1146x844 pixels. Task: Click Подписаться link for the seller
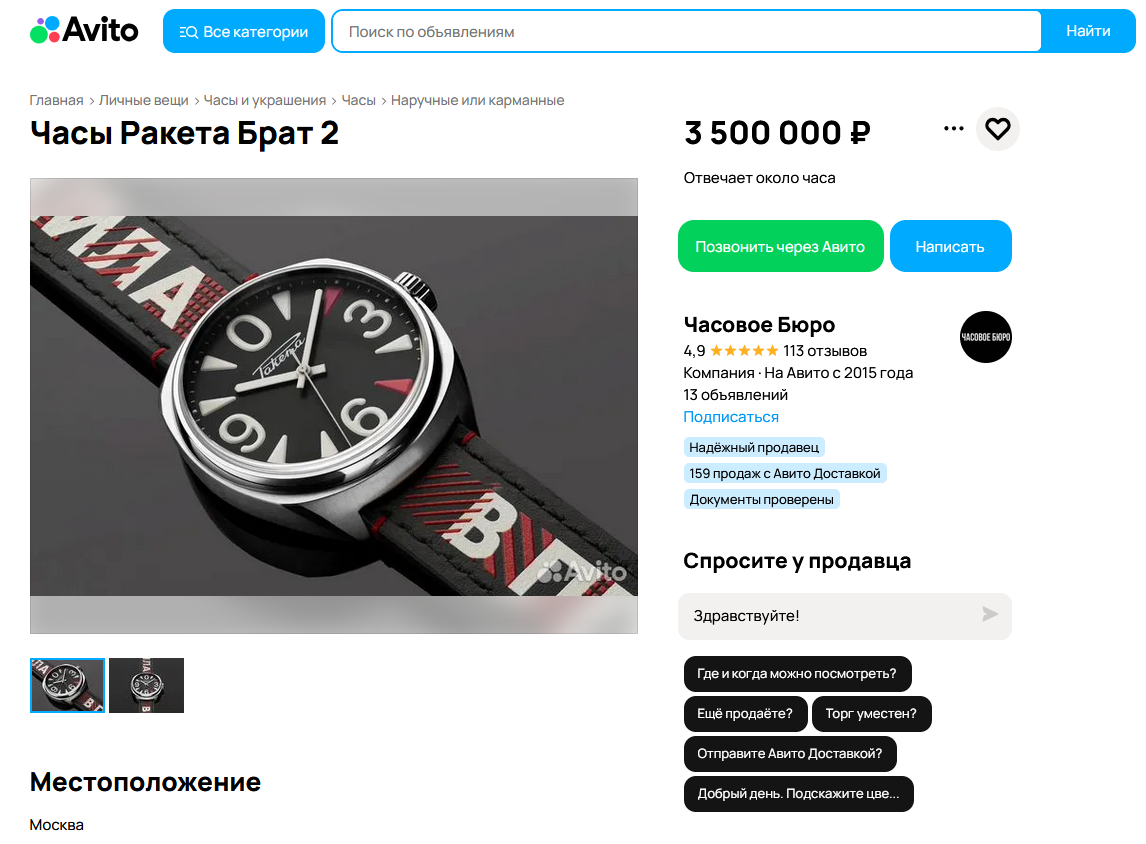(x=731, y=417)
